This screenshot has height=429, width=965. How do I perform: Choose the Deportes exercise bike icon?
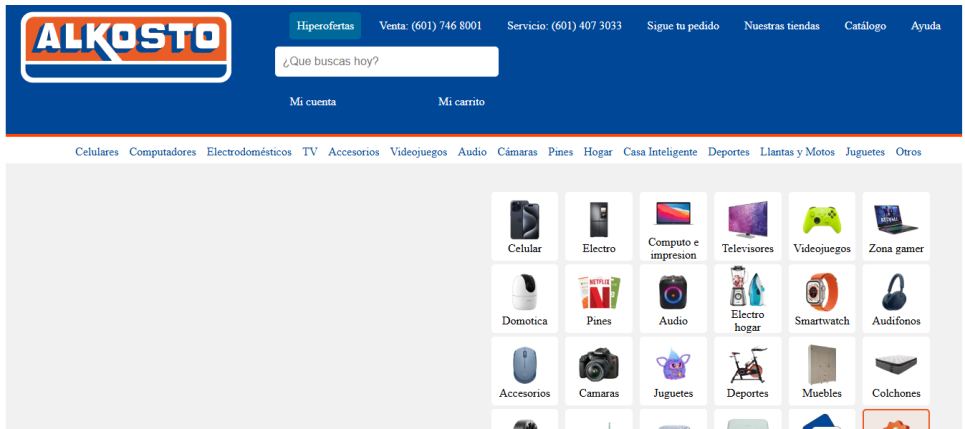point(748,364)
